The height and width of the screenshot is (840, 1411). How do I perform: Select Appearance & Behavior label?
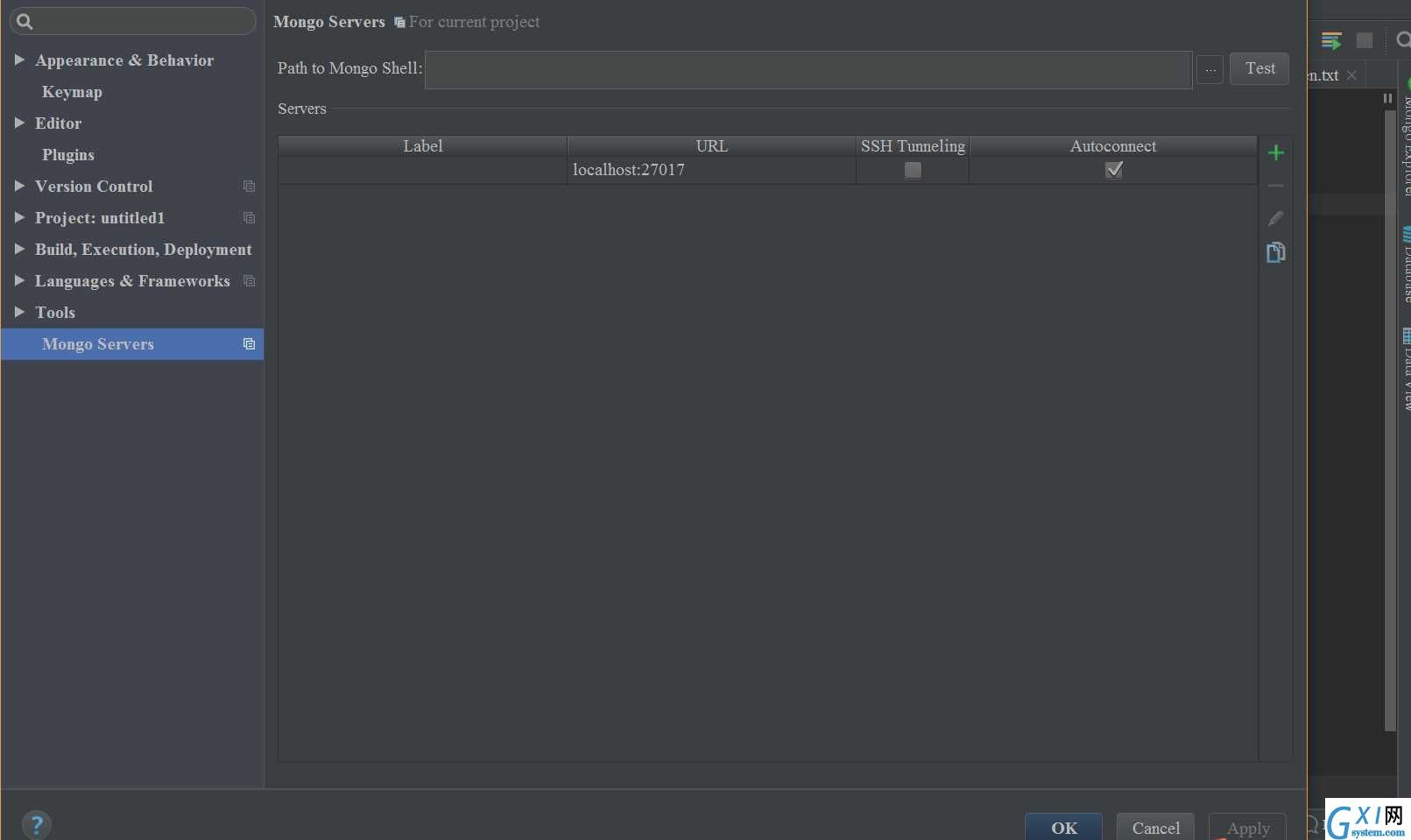124,60
